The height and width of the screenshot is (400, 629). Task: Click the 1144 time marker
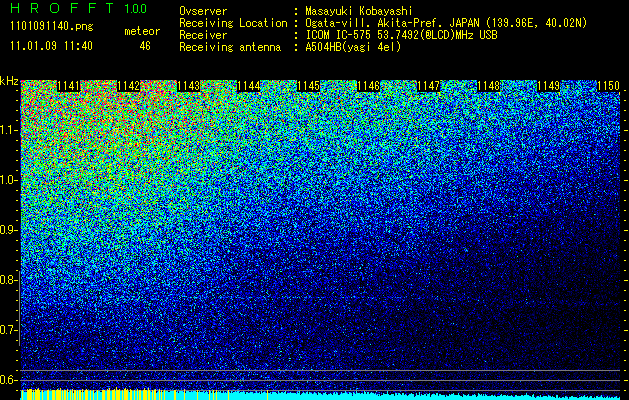click(248, 86)
